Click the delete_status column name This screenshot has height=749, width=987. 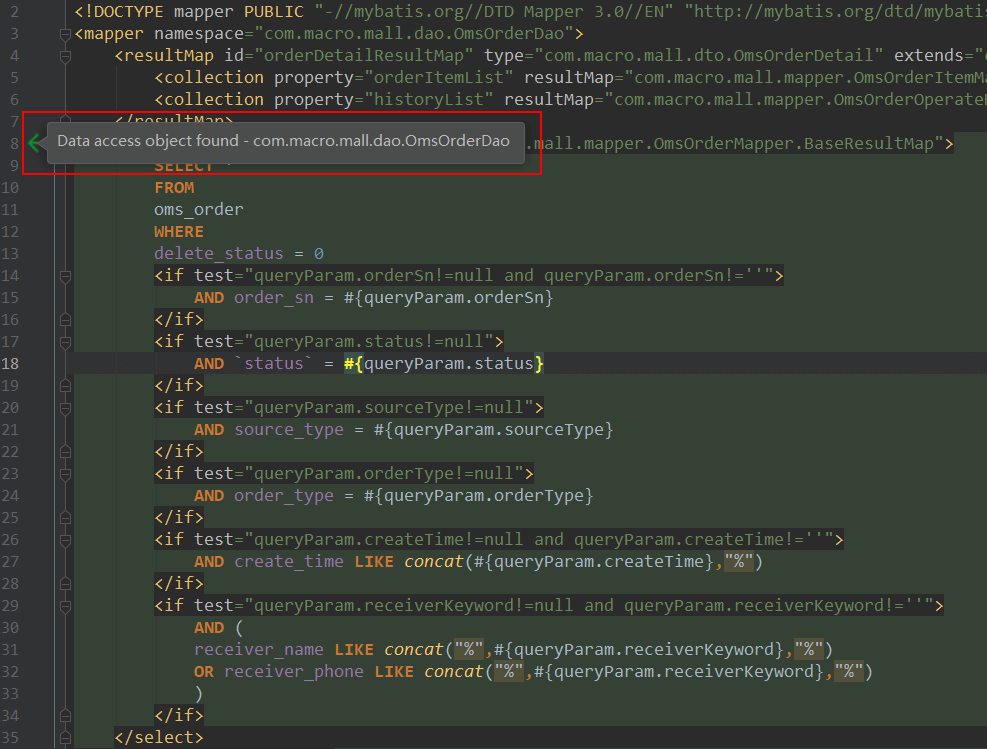[219, 254]
